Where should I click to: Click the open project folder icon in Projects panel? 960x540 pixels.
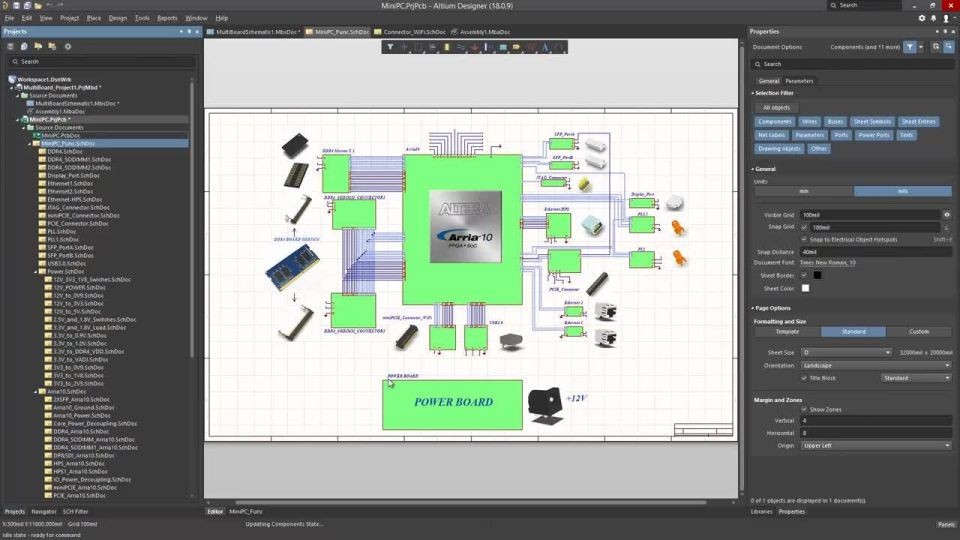(x=38, y=47)
